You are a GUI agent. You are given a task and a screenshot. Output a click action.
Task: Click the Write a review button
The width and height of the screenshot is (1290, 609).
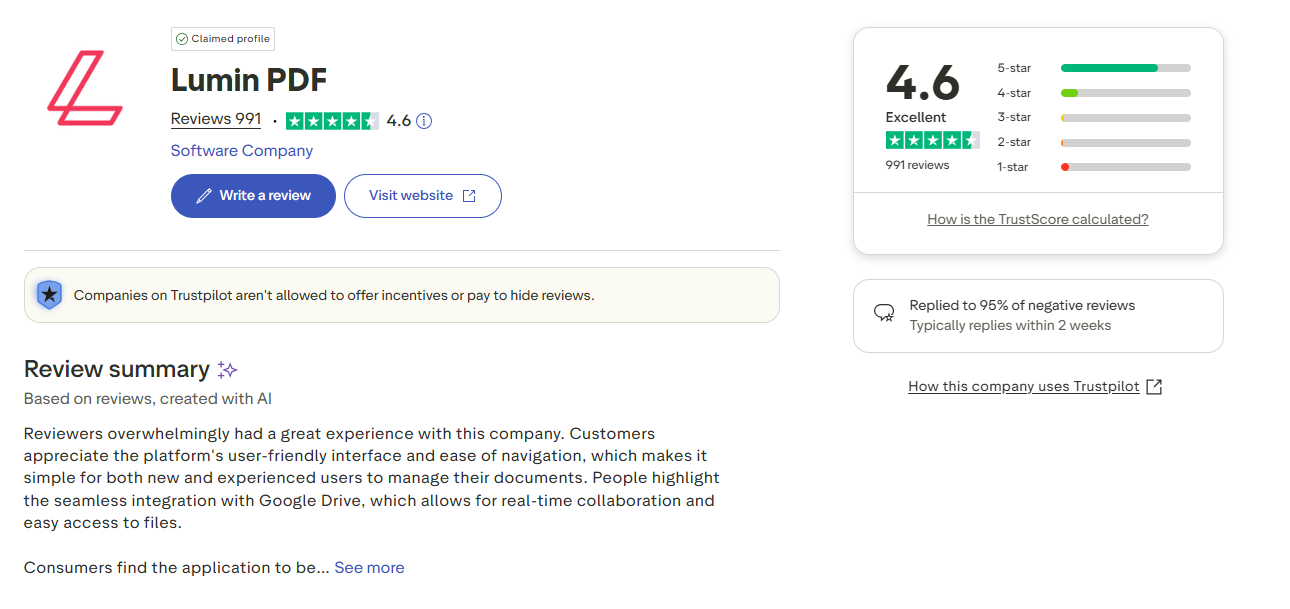coord(253,195)
